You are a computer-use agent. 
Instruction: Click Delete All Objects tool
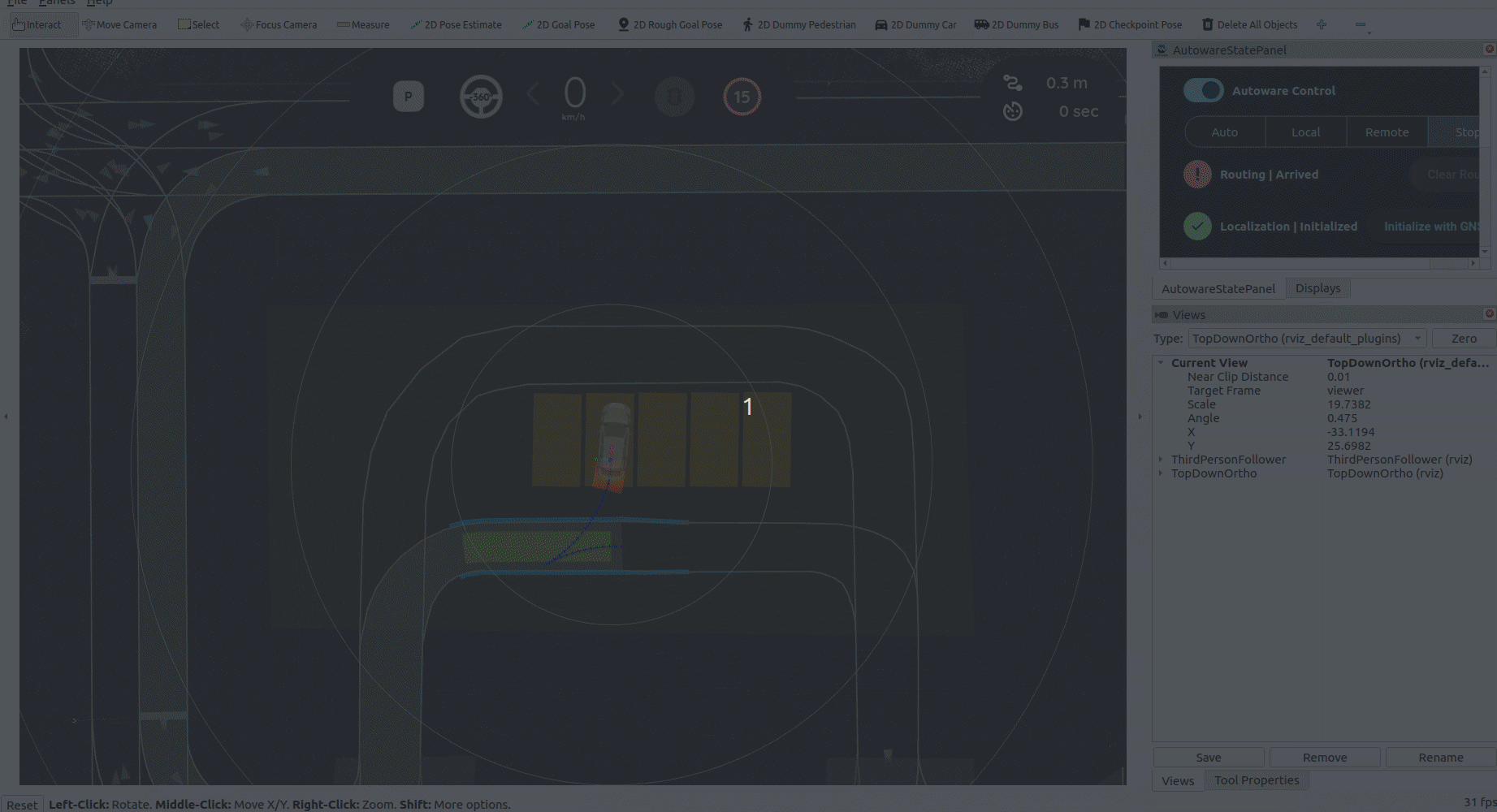click(1249, 24)
